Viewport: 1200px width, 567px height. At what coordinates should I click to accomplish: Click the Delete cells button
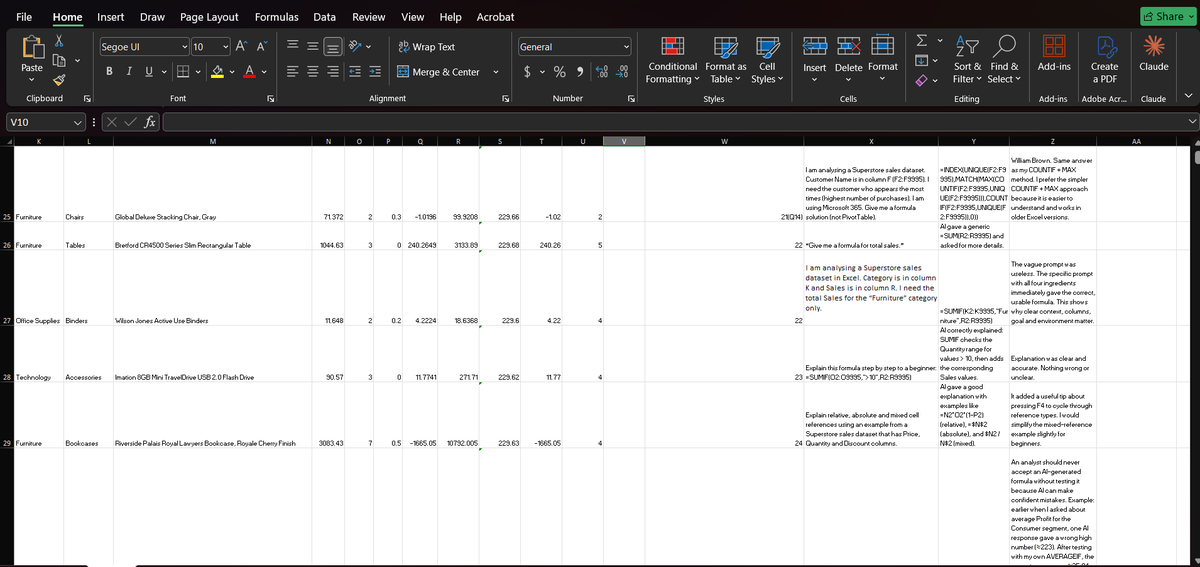(849, 59)
